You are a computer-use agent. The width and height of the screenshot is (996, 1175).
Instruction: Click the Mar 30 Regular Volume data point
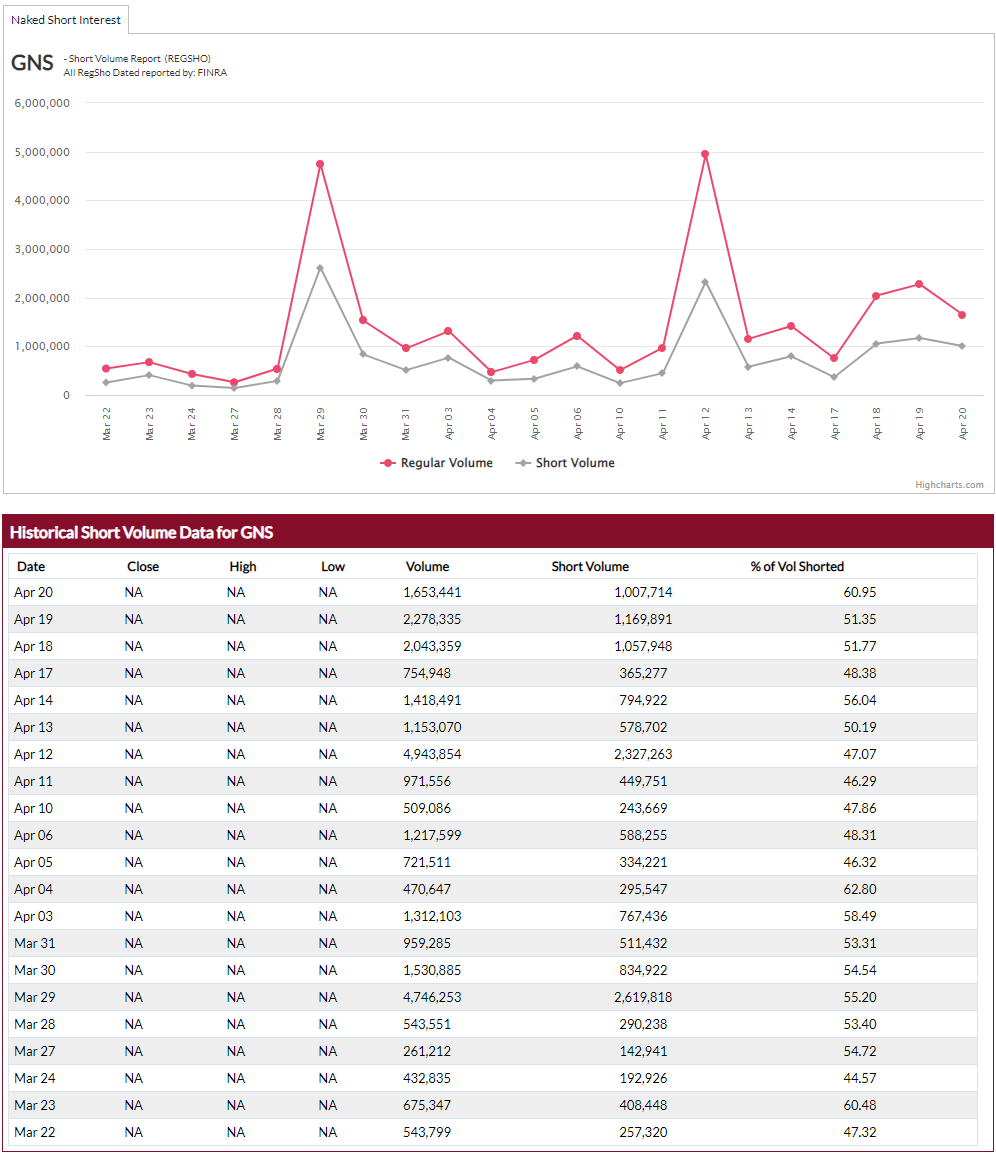coord(363,320)
